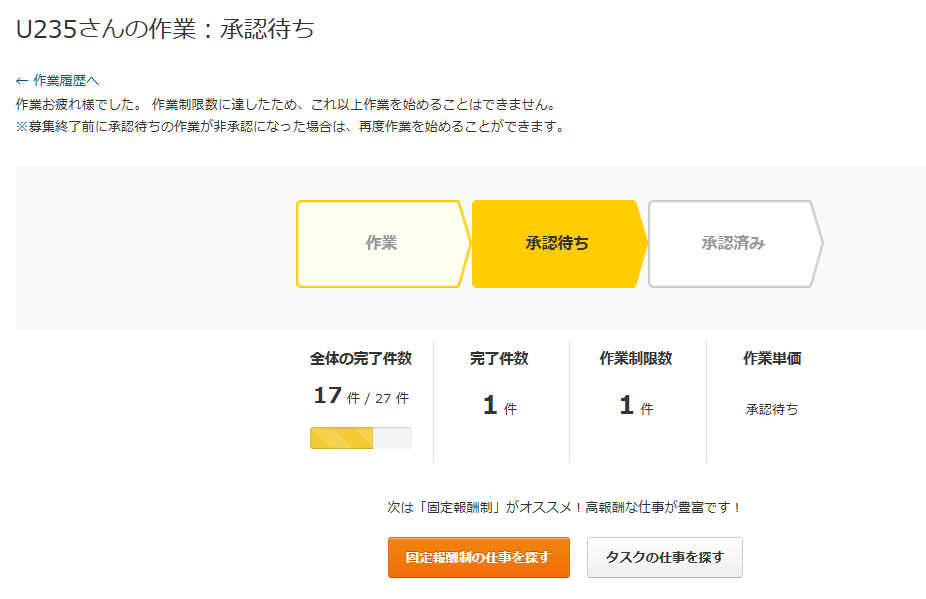Click the yellow completion progress bar
Image resolution: width=926 pixels, height=599 pixels.
360,438
